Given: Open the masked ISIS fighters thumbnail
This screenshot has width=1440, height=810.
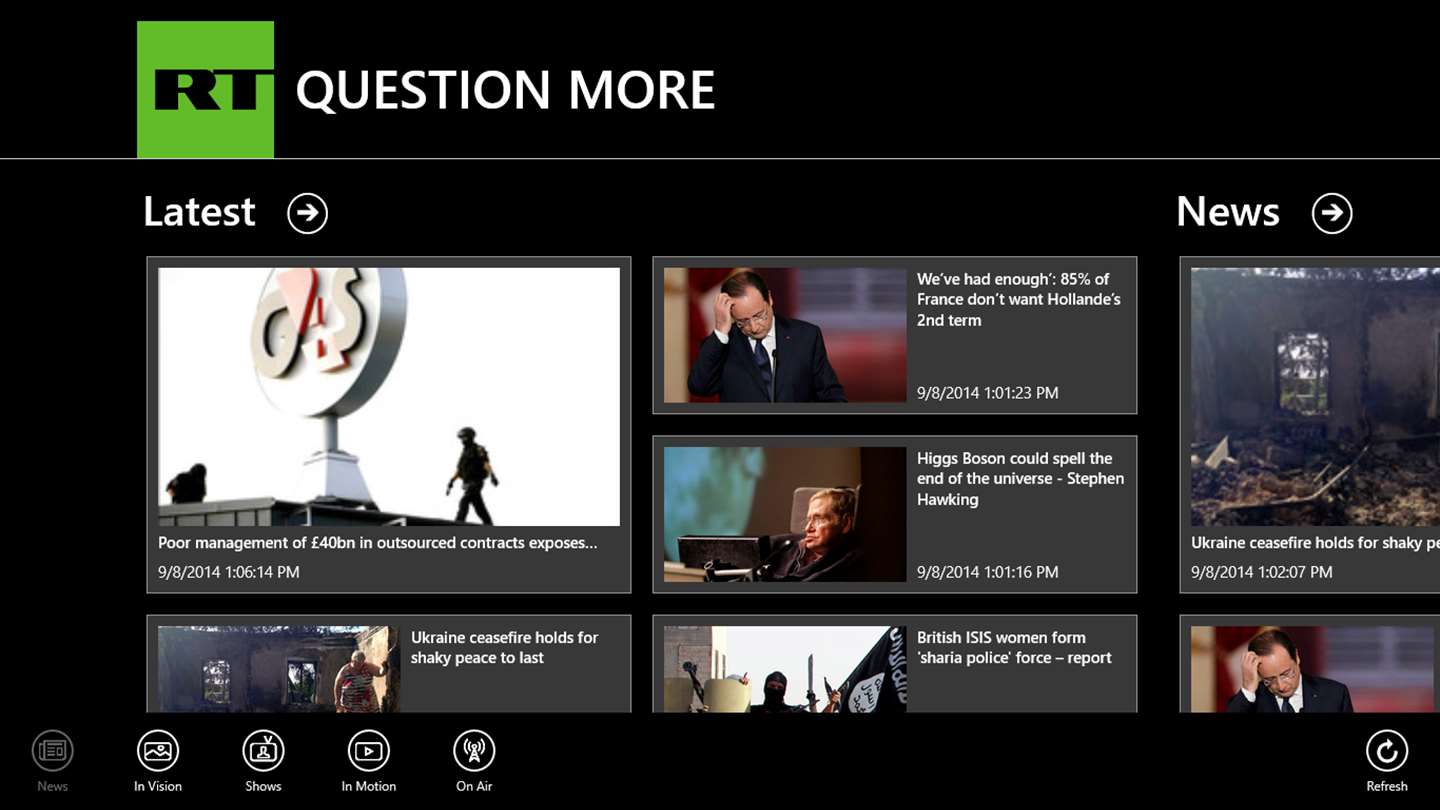Looking at the screenshot, I should pyautogui.click(x=785, y=669).
